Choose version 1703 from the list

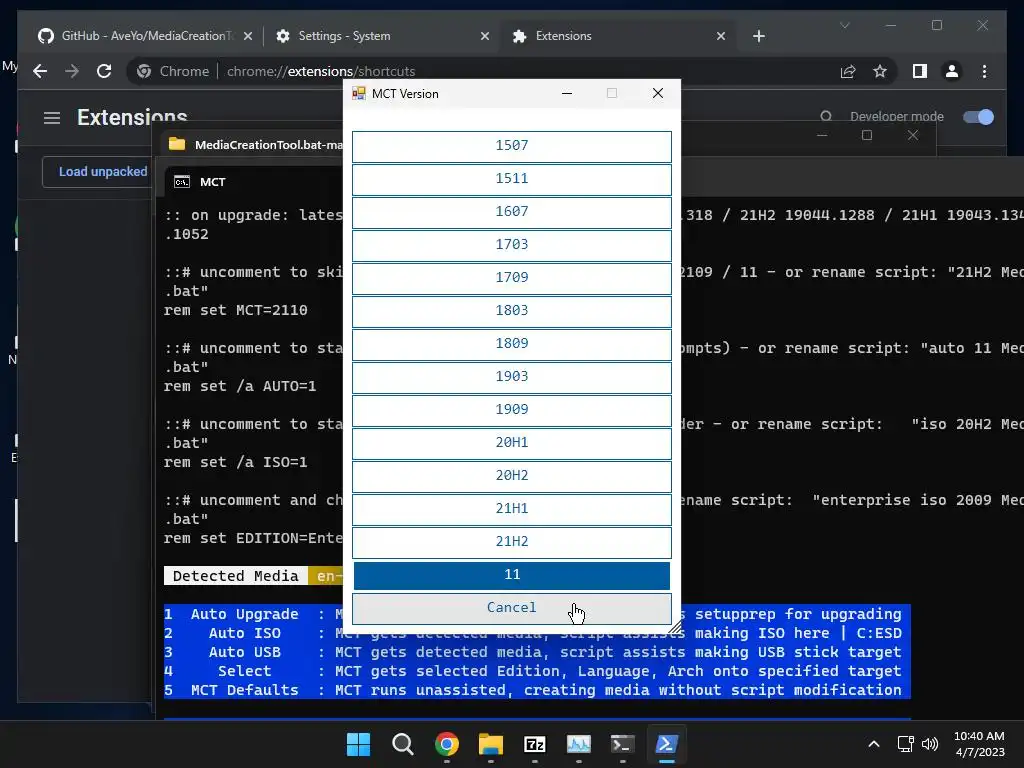[511, 246]
